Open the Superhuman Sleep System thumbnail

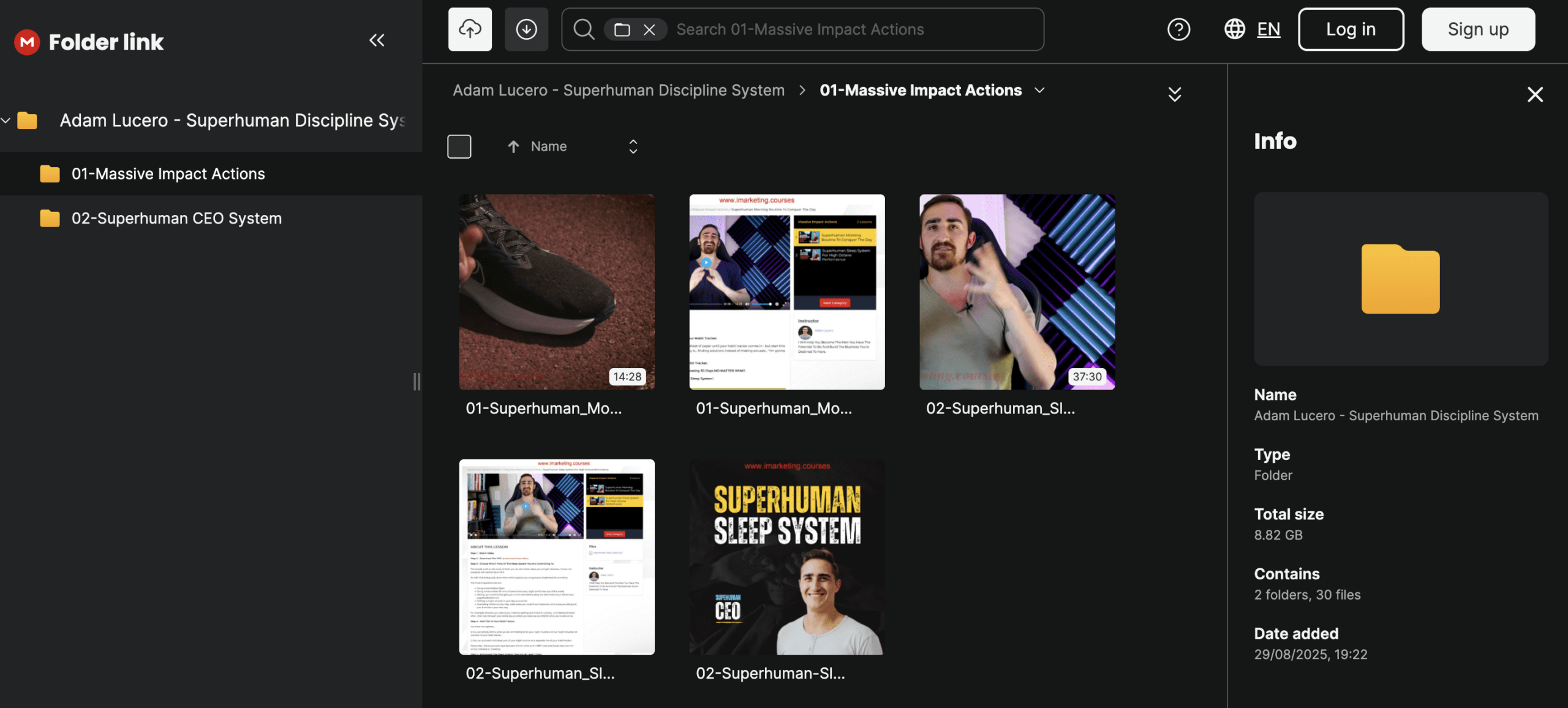click(x=786, y=557)
